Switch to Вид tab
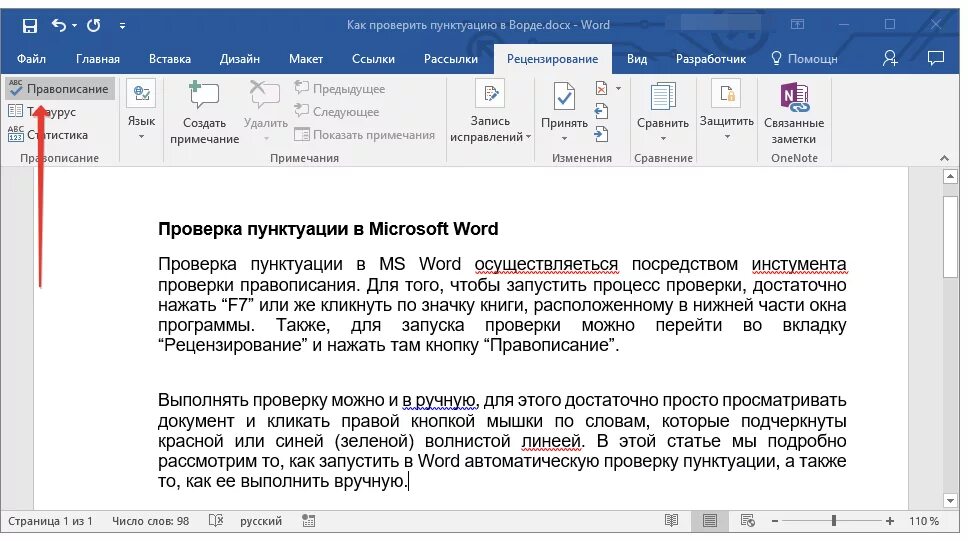968x541 pixels. pyautogui.click(x=637, y=59)
